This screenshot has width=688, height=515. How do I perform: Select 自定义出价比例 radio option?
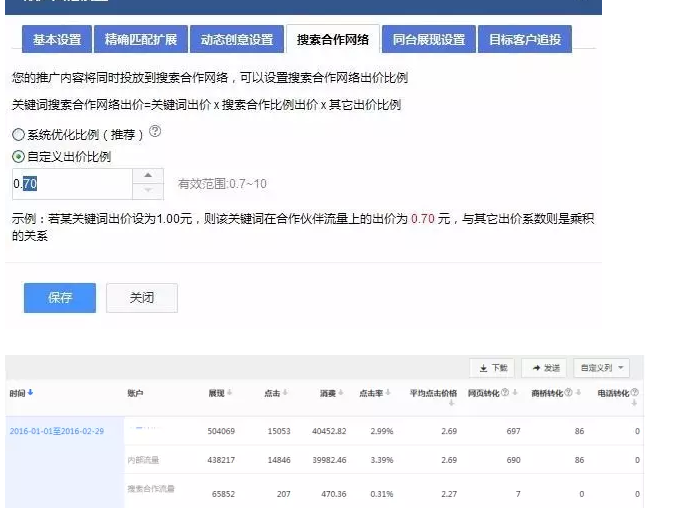18,157
